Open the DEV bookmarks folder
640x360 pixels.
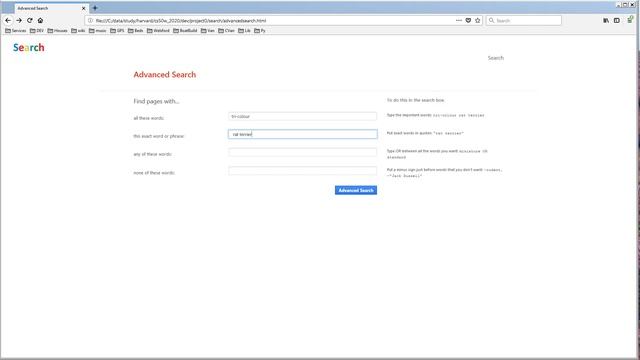pos(37,31)
